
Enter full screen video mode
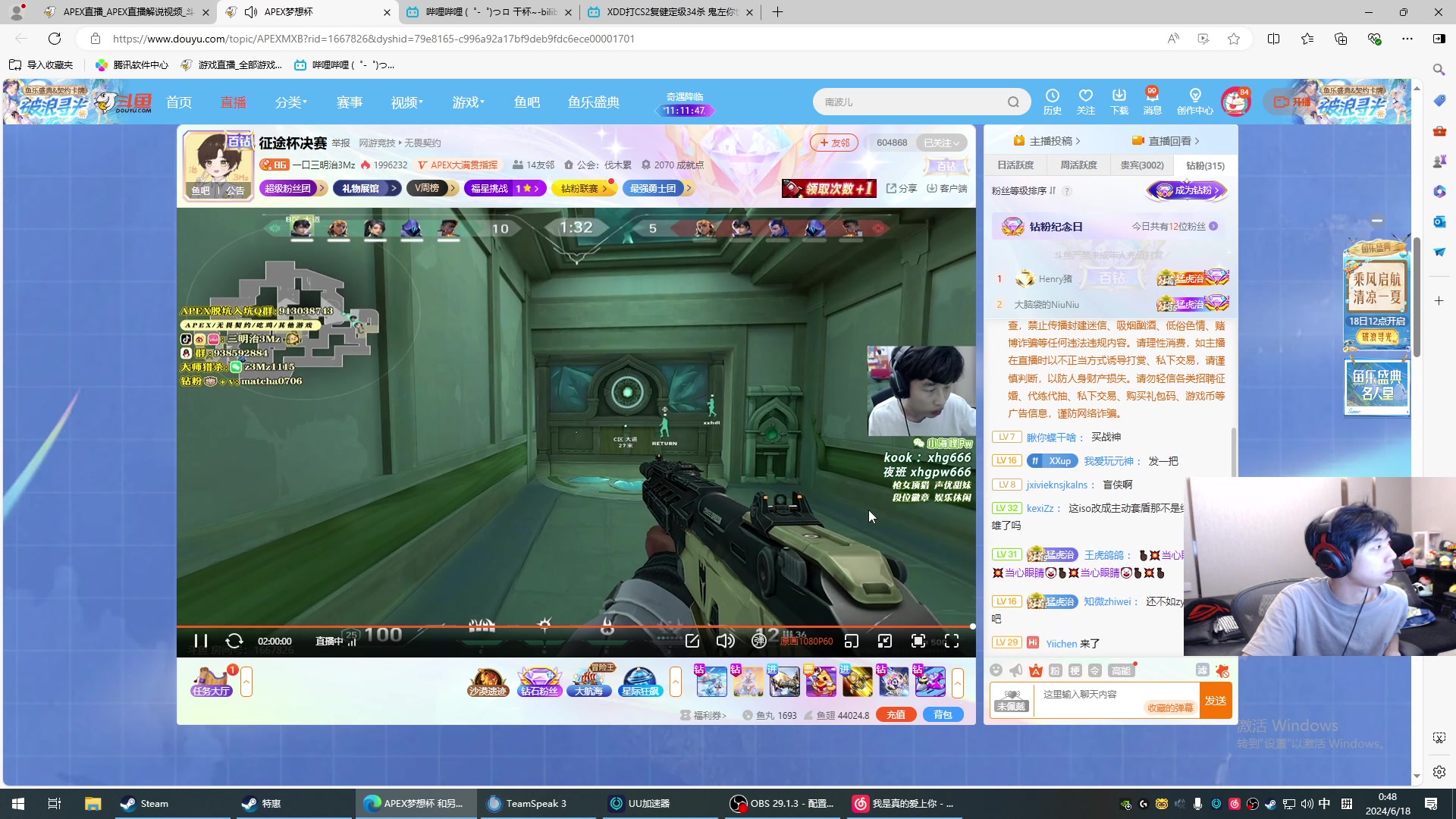[952, 642]
